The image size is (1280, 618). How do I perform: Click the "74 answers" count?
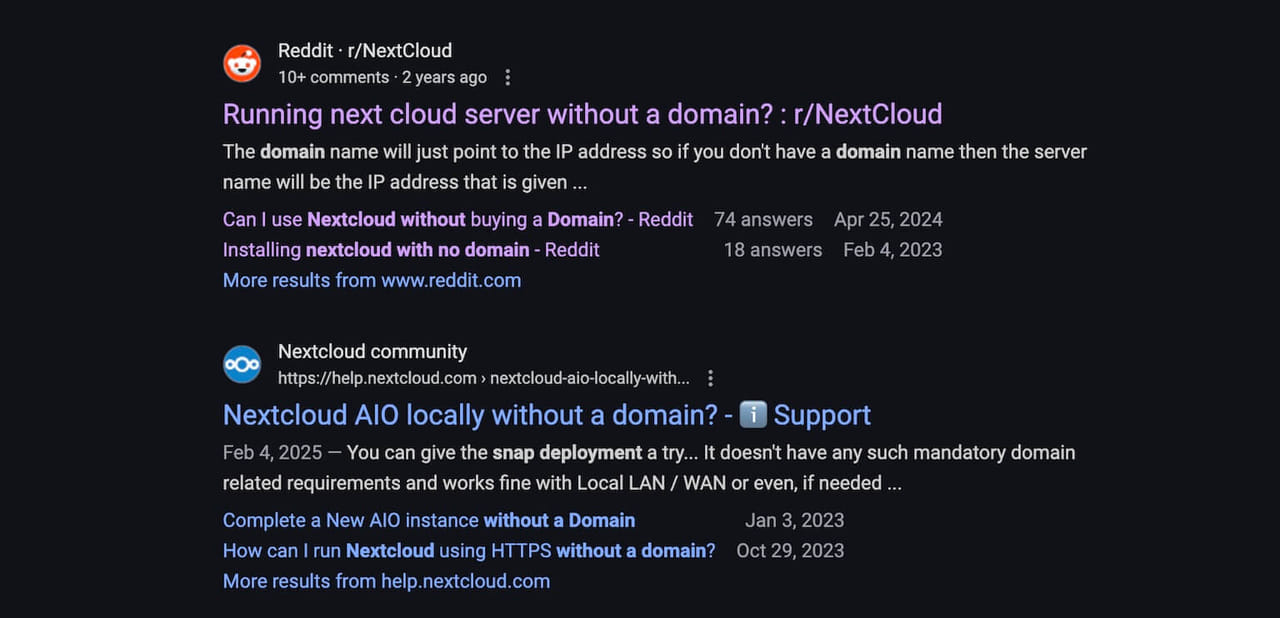(763, 219)
